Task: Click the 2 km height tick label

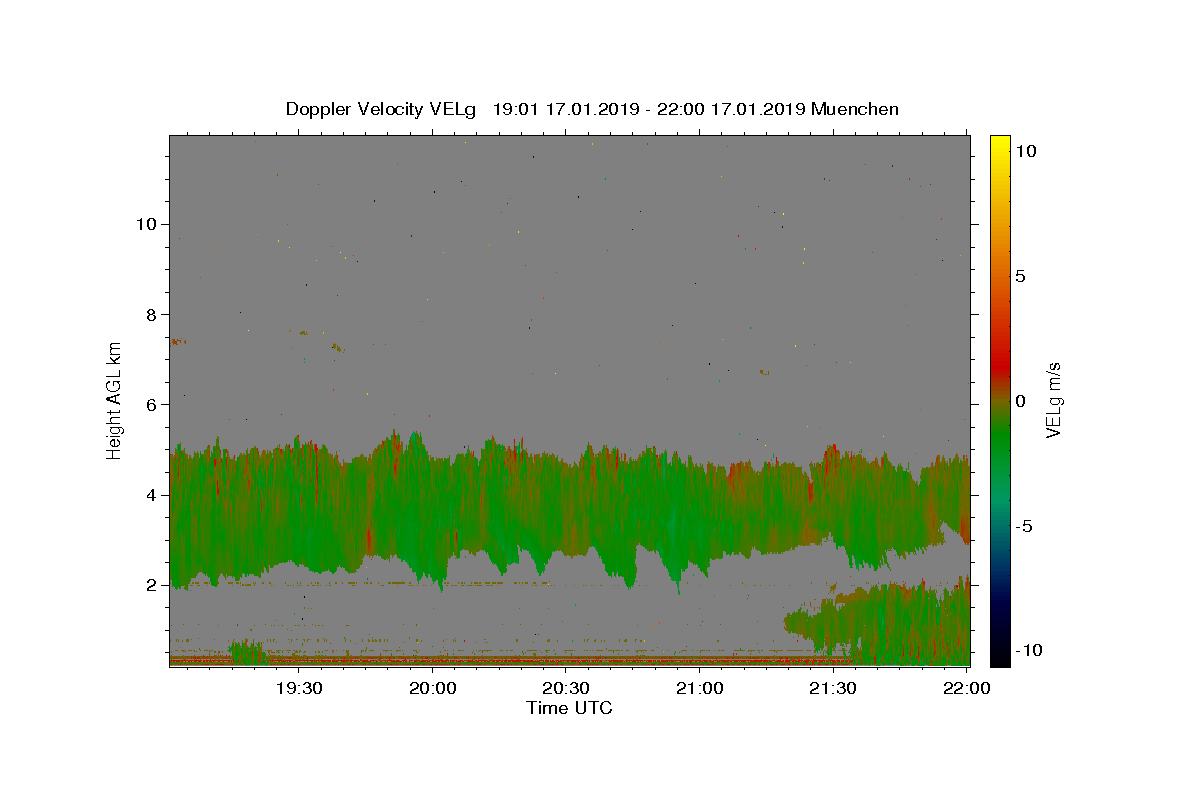Action: click(x=149, y=585)
